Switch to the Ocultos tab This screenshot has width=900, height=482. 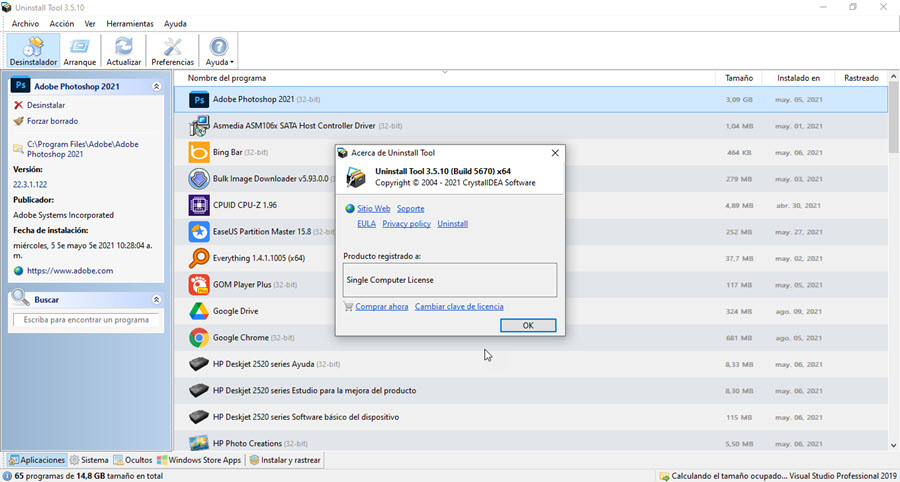pos(133,460)
